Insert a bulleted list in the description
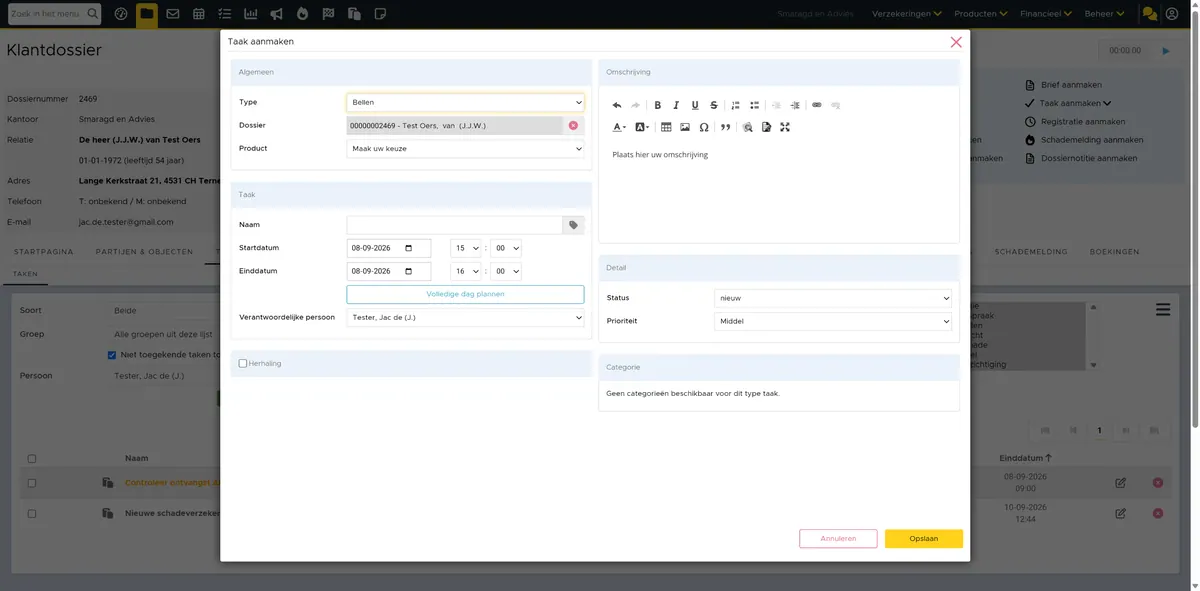The height and width of the screenshot is (591, 1200). coord(755,105)
